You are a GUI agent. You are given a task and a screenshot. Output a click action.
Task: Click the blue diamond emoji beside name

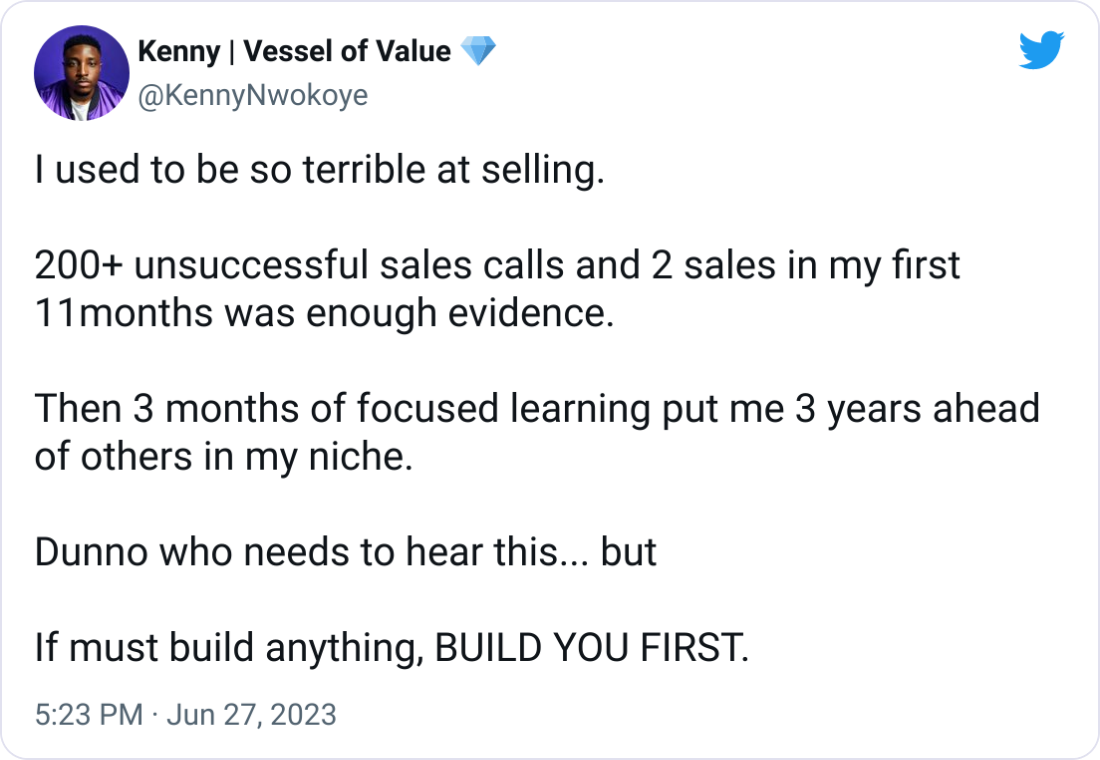478,51
